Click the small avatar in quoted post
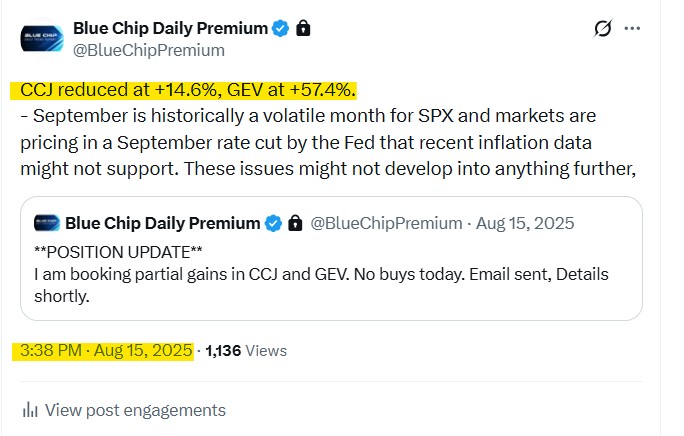Image resolution: width=684 pixels, height=436 pixels. tap(47, 222)
